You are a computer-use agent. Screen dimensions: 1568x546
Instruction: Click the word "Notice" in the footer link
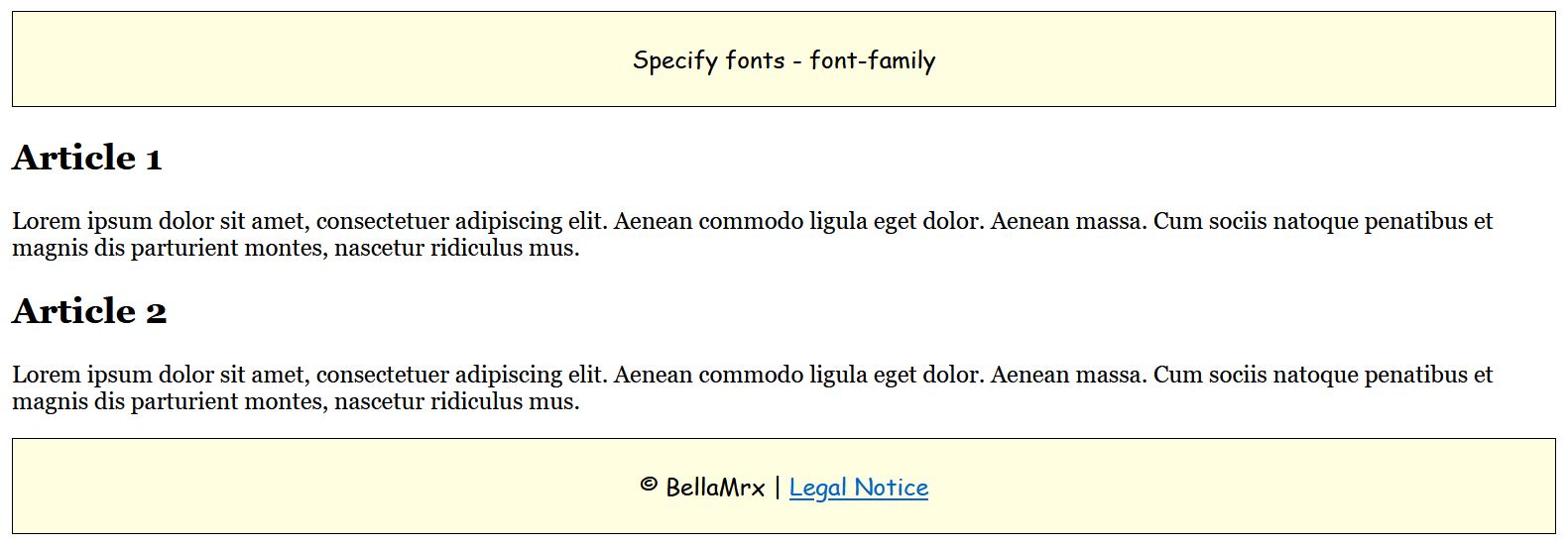(x=891, y=488)
